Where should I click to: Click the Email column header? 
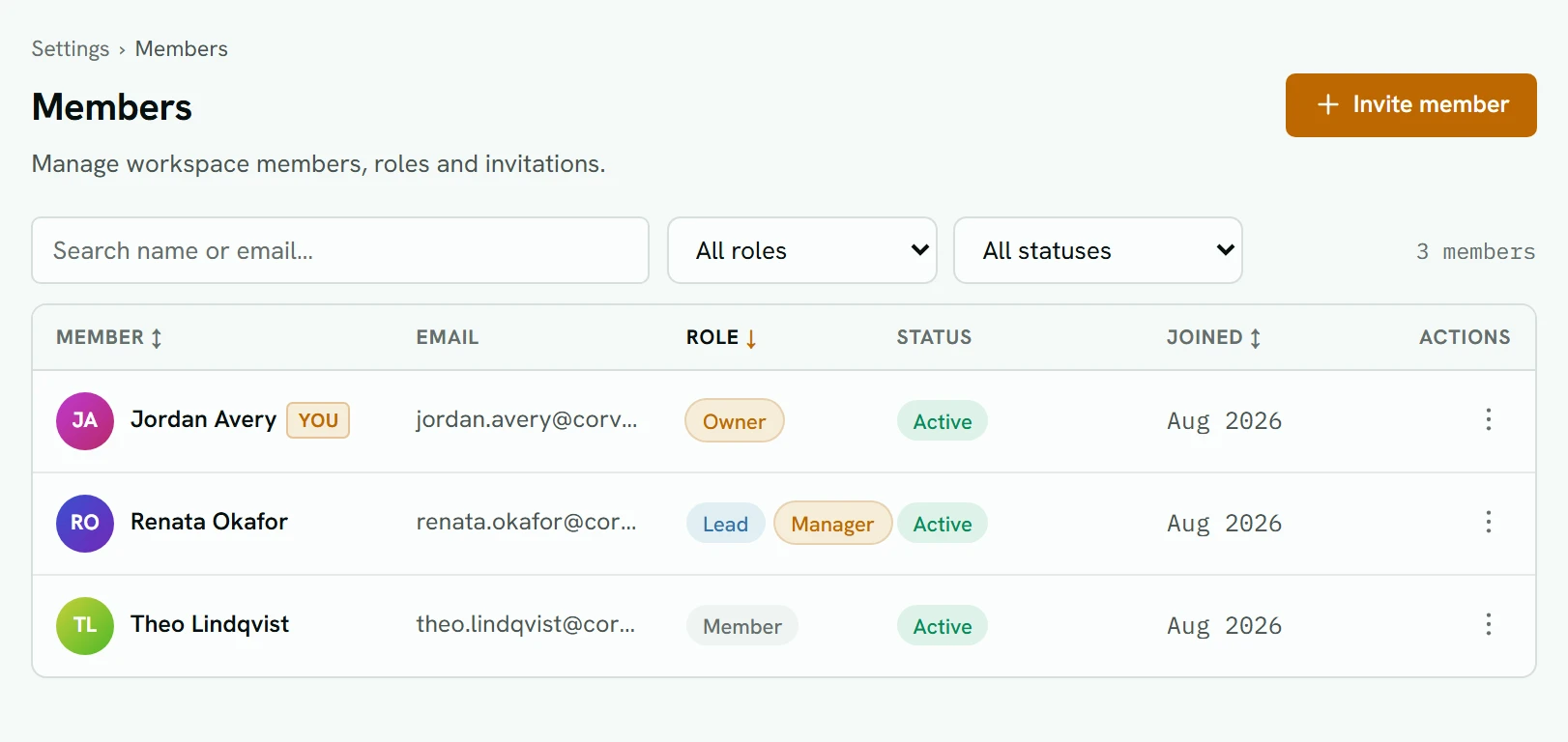(x=448, y=337)
